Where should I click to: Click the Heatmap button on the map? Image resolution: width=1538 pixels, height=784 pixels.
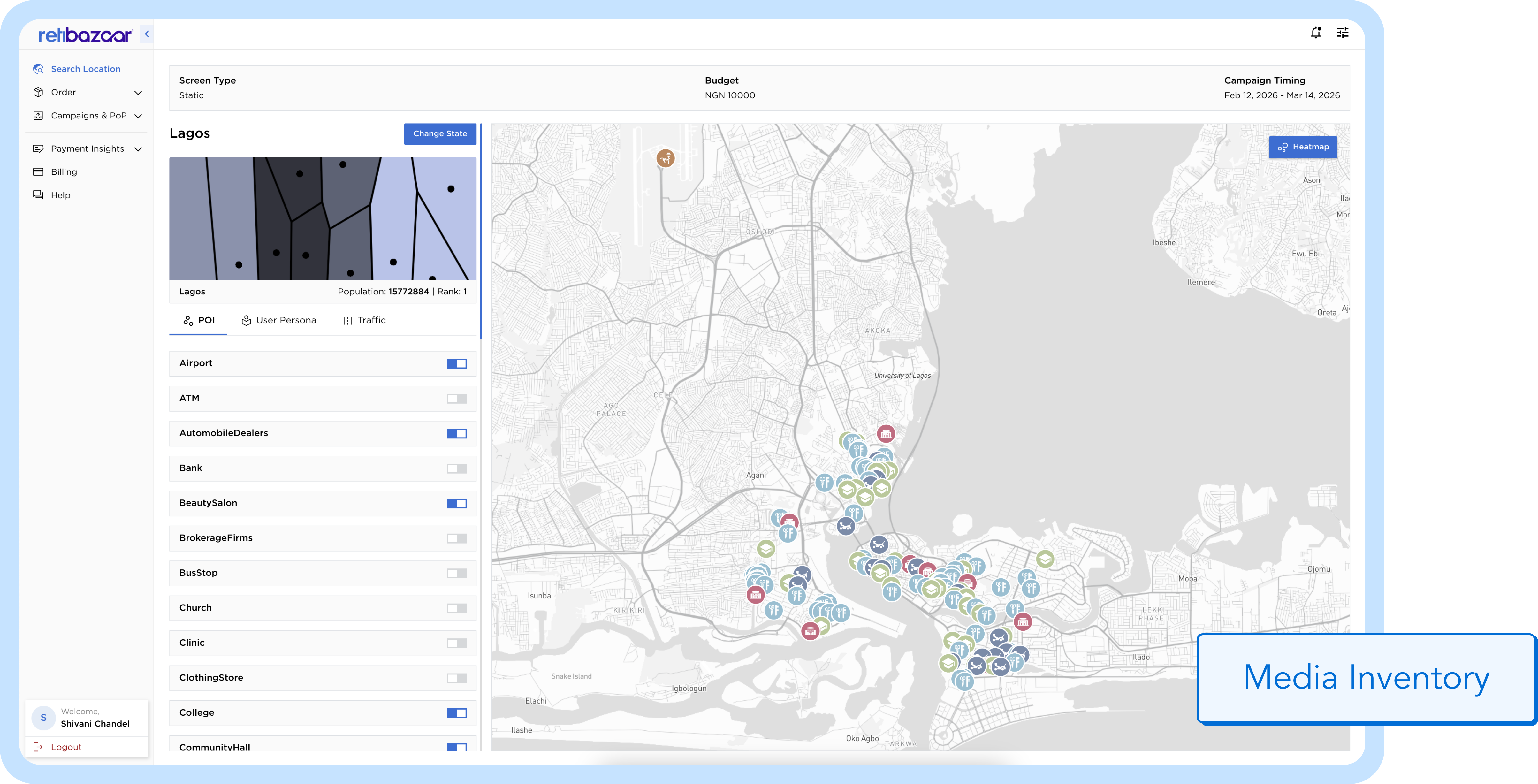tap(1303, 147)
